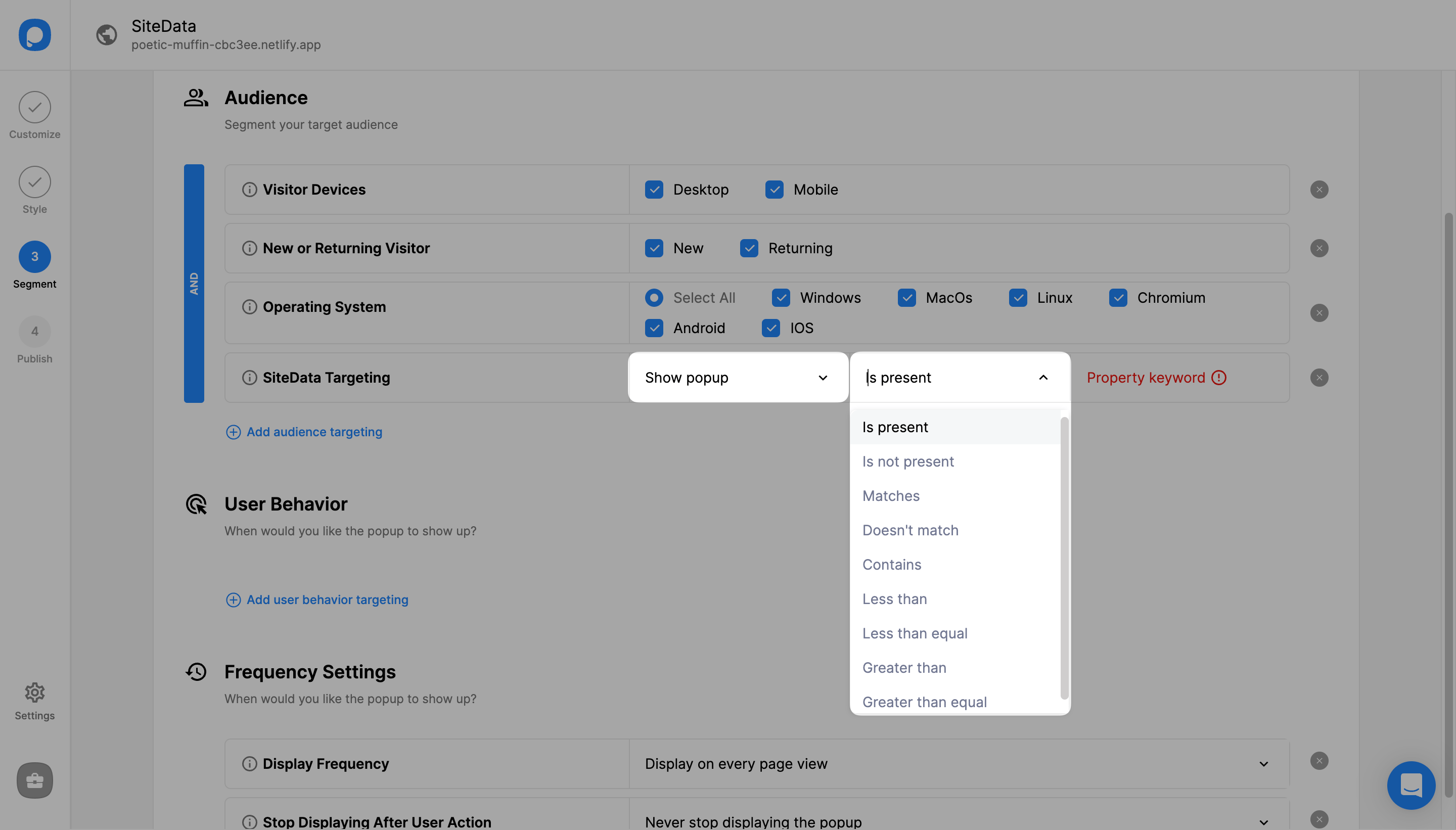The width and height of the screenshot is (1456, 830).
Task: Uncheck the Desktop device checkbox
Action: click(x=654, y=190)
